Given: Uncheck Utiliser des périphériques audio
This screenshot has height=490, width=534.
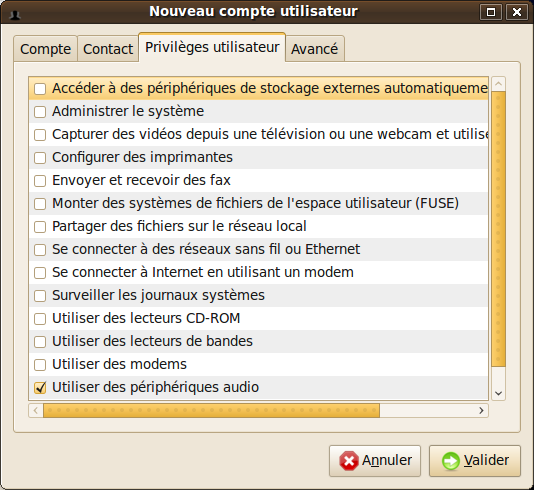Looking at the screenshot, I should (x=40, y=388).
